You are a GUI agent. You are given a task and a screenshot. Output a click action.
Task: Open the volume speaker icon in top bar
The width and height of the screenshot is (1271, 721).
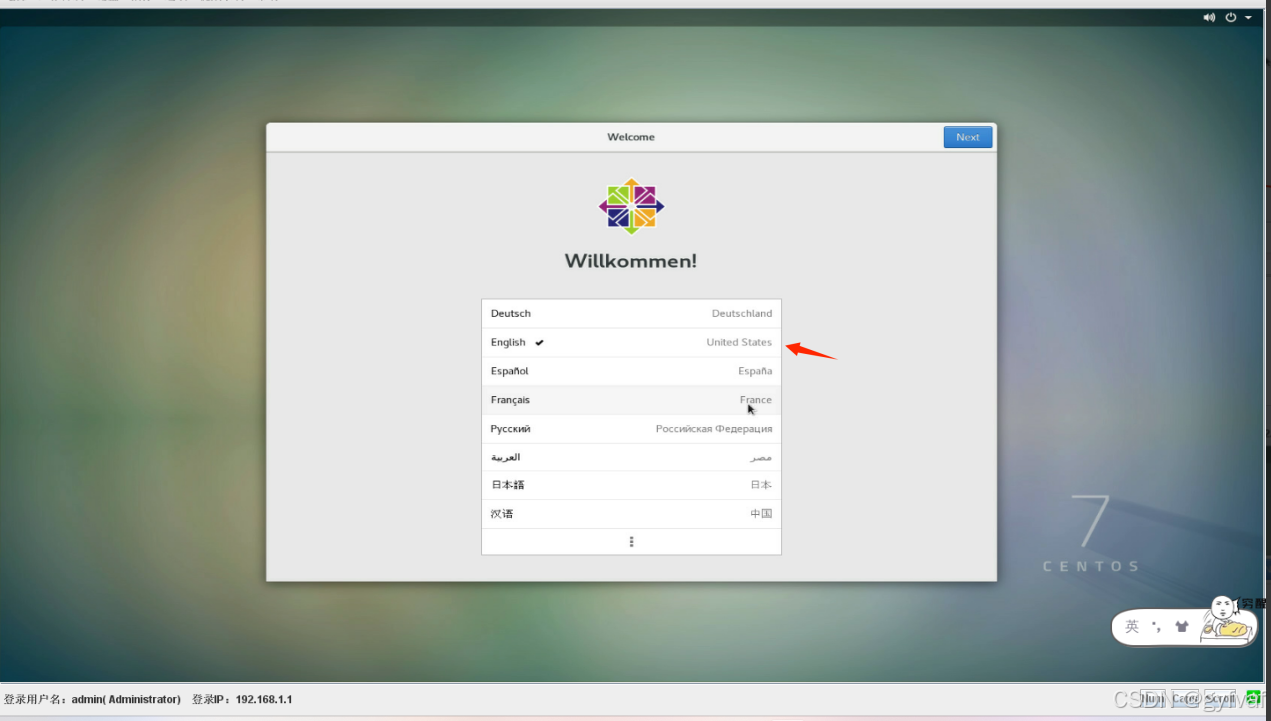point(1209,17)
